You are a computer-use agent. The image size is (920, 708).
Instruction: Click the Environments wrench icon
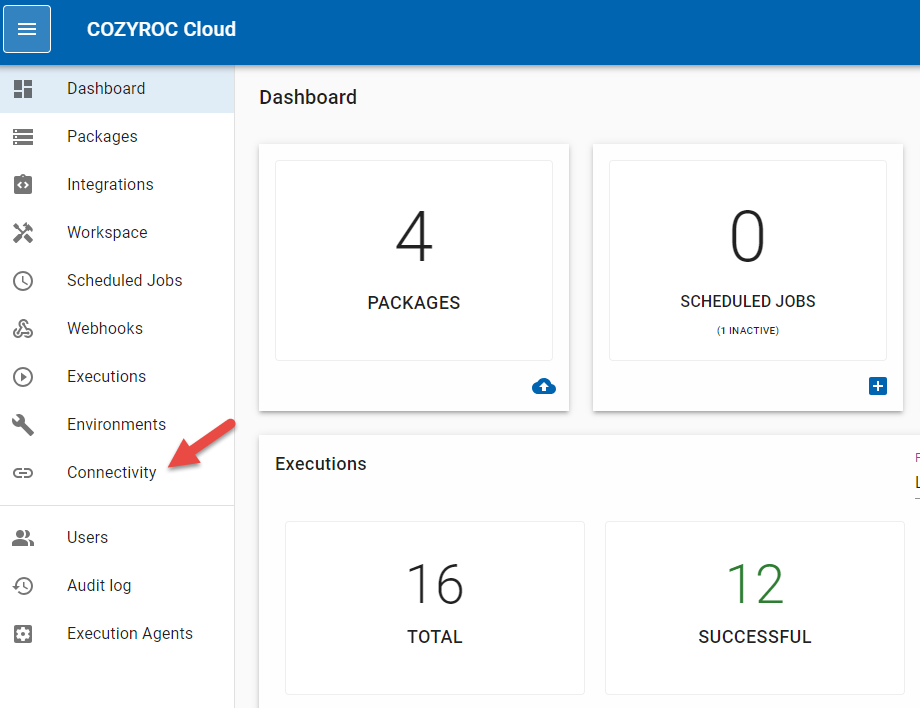pyautogui.click(x=23, y=425)
